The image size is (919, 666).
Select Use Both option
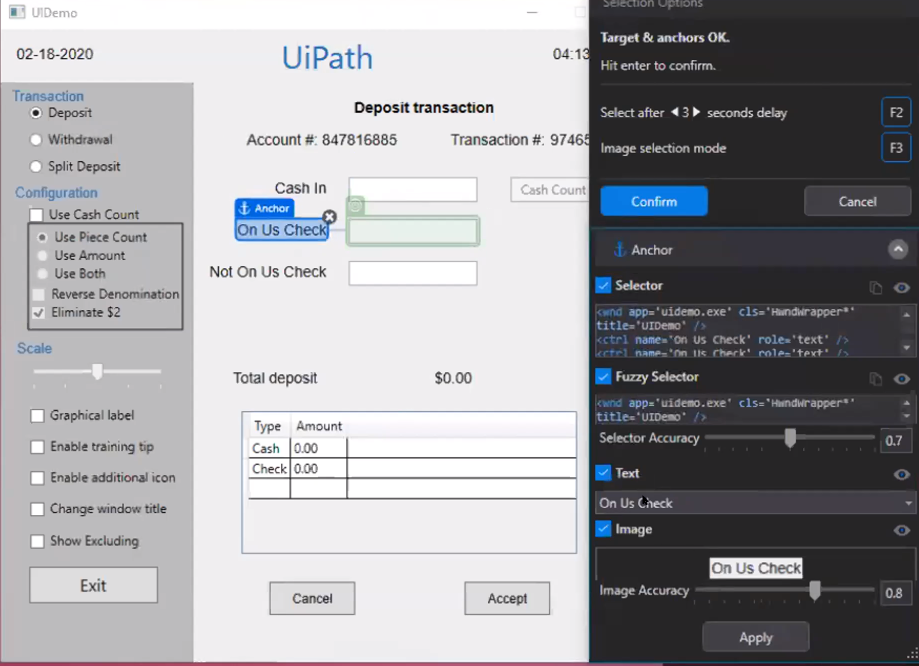click(x=42, y=274)
